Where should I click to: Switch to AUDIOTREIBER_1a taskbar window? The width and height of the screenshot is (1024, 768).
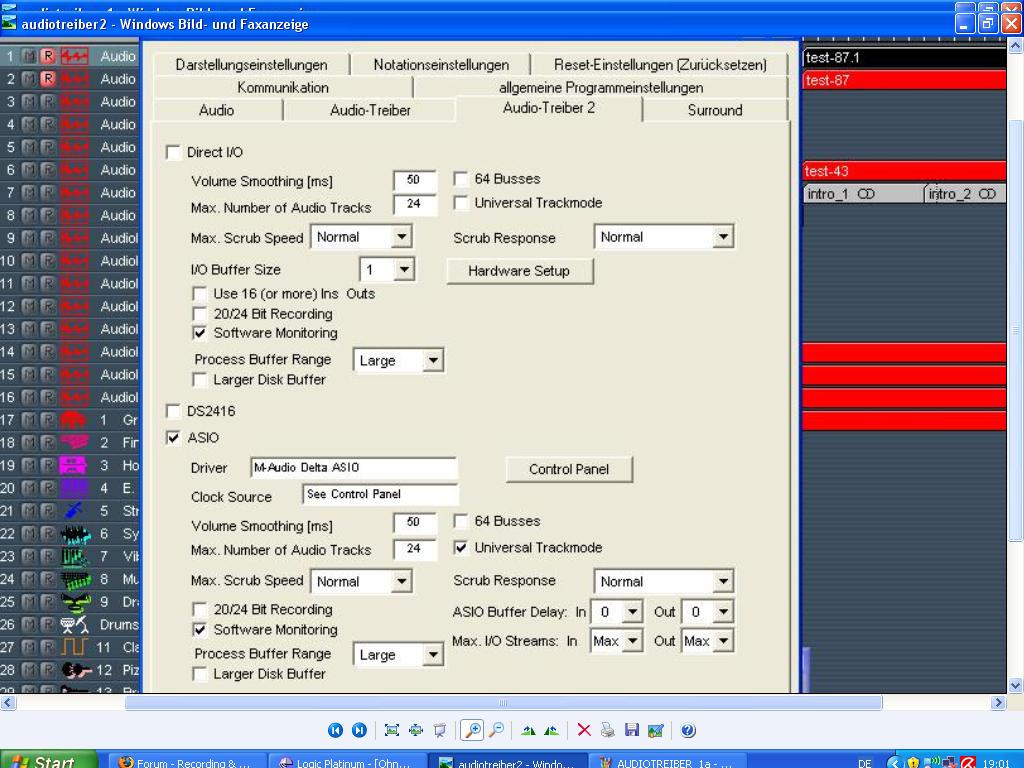(x=666, y=763)
